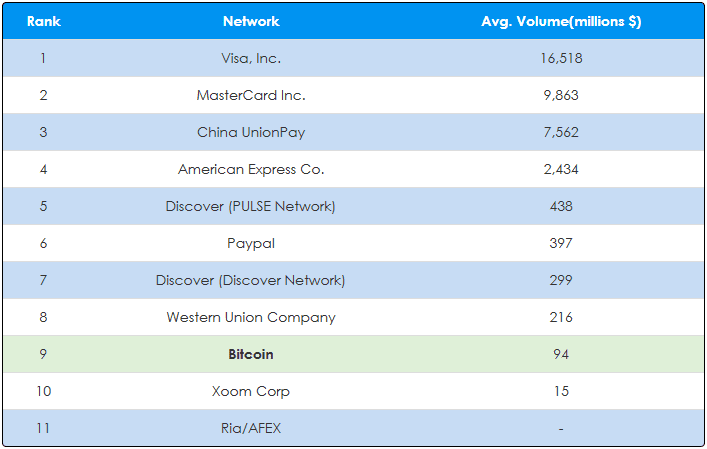Click the bold Bitcoin network name
Viewport: 707px width, 449px height.
click(251, 354)
